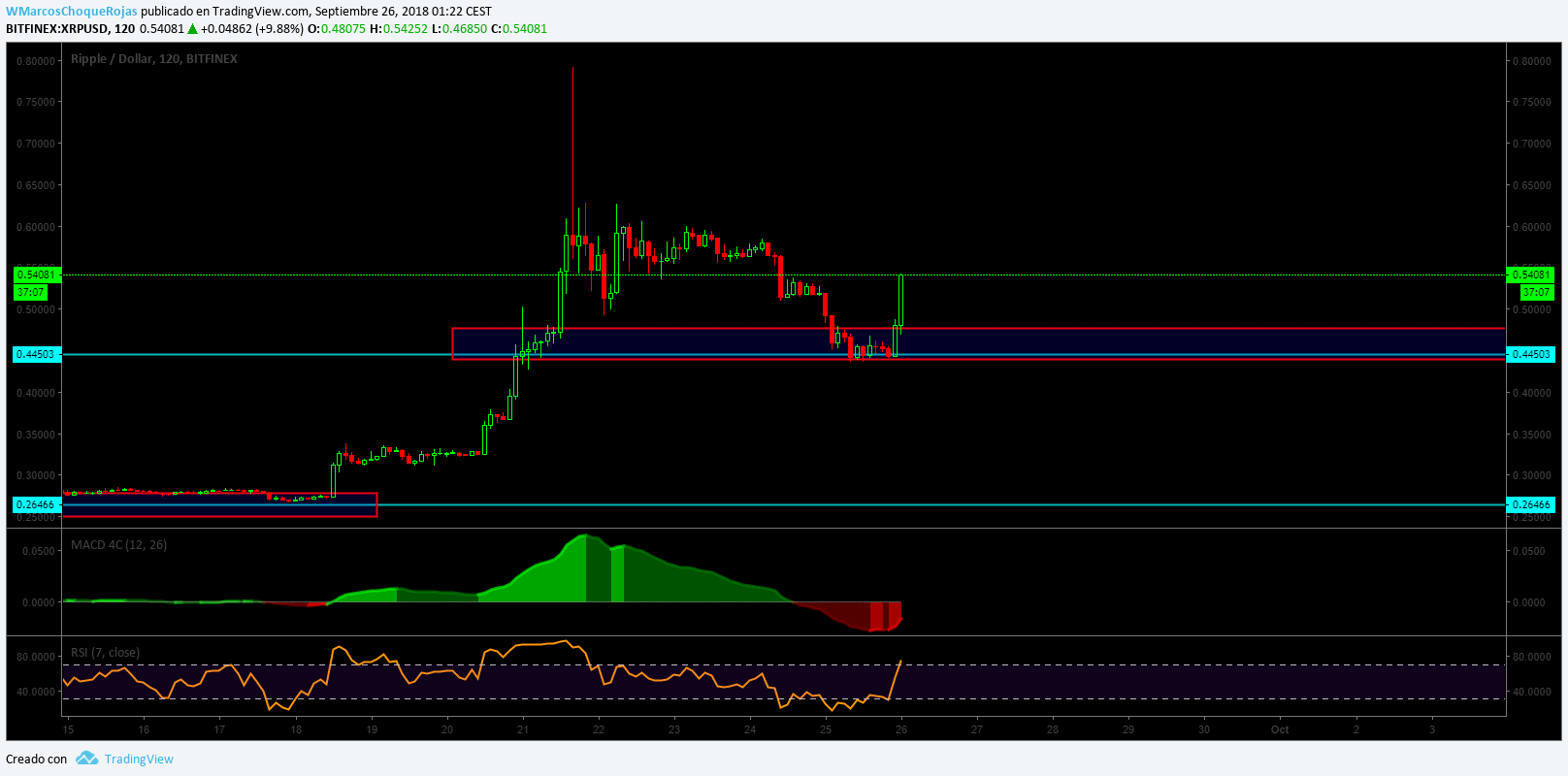The image size is (1568, 776).
Task: Click the left 0.54081 current price label
Action: 37,275
